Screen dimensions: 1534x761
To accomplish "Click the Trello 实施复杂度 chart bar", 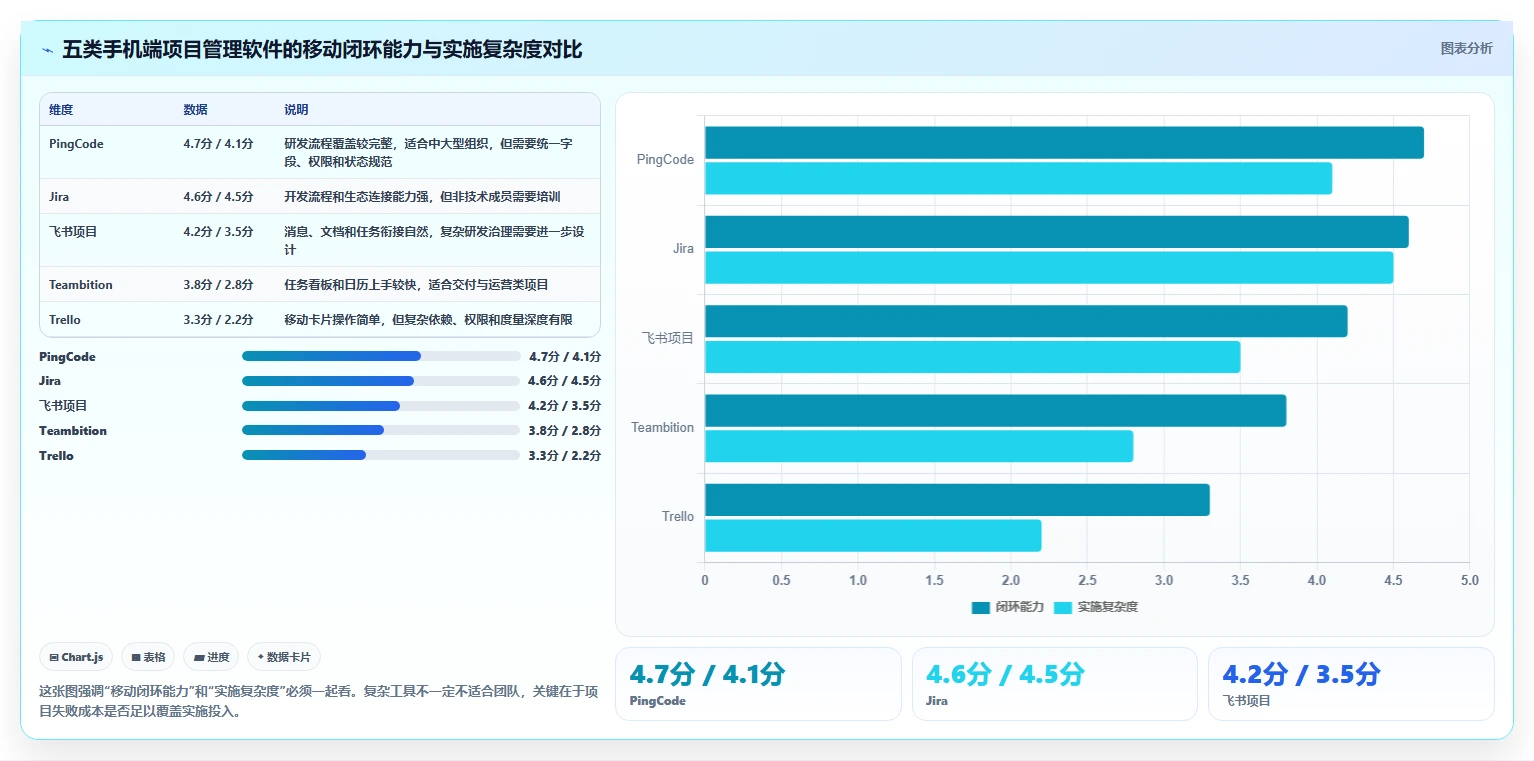I will click(873, 535).
